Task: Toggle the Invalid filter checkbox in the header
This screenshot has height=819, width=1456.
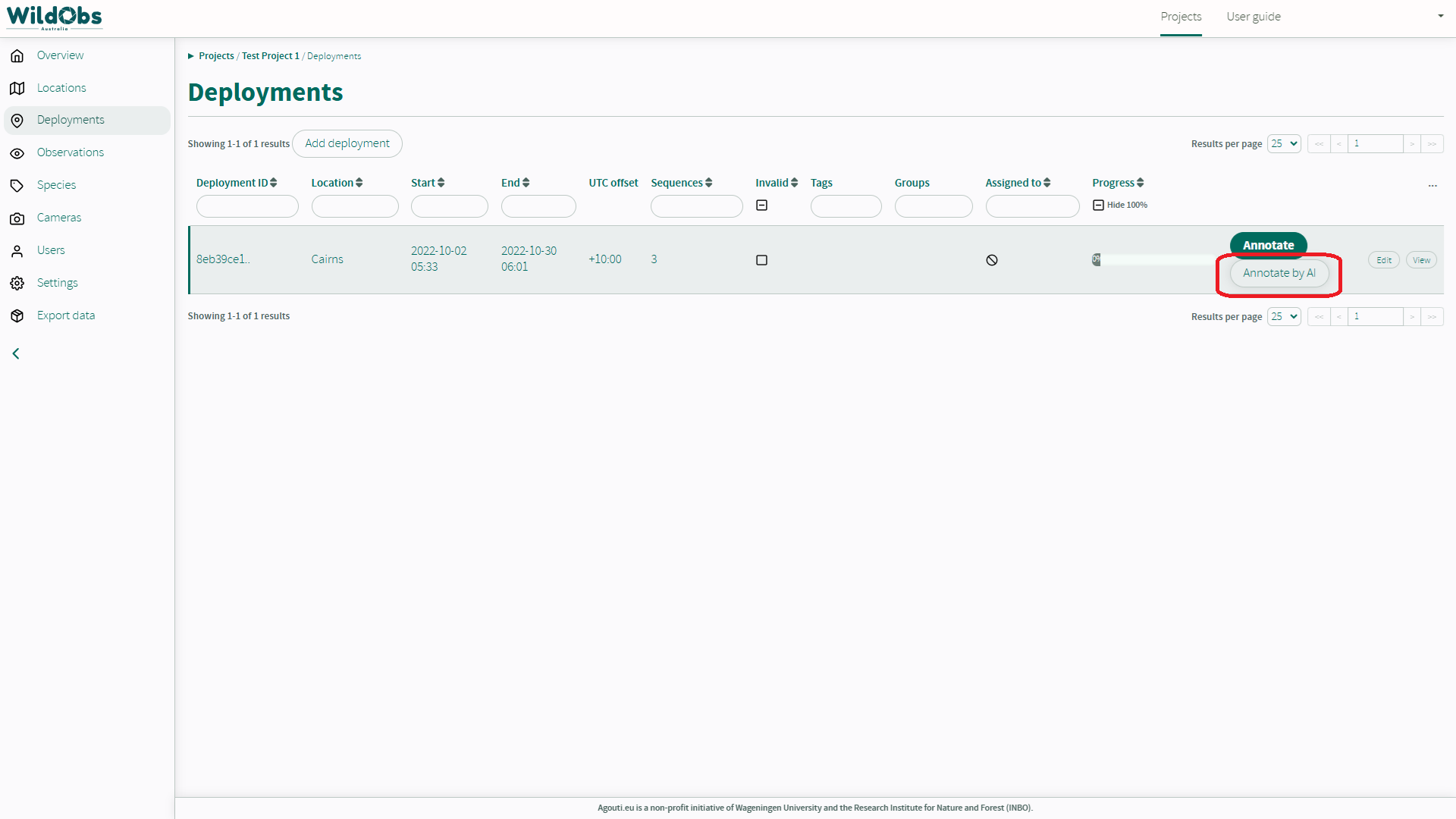Action: click(x=762, y=206)
